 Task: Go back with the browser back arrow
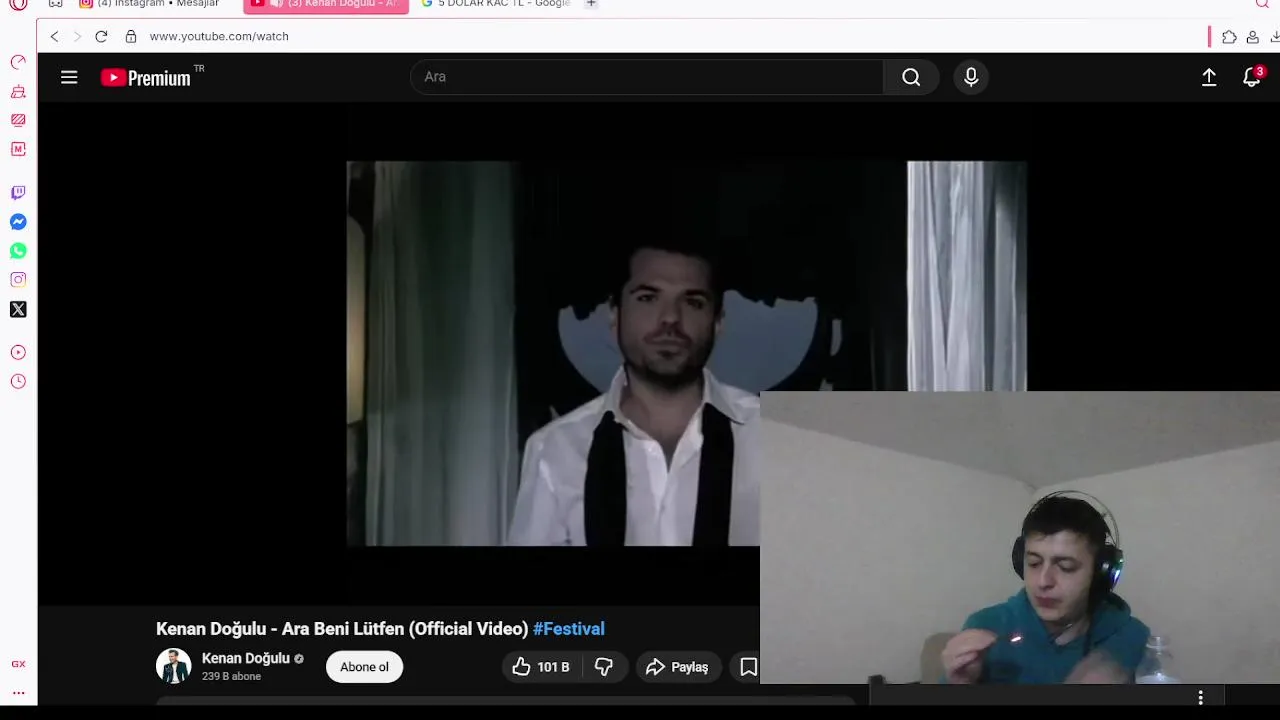[55, 36]
